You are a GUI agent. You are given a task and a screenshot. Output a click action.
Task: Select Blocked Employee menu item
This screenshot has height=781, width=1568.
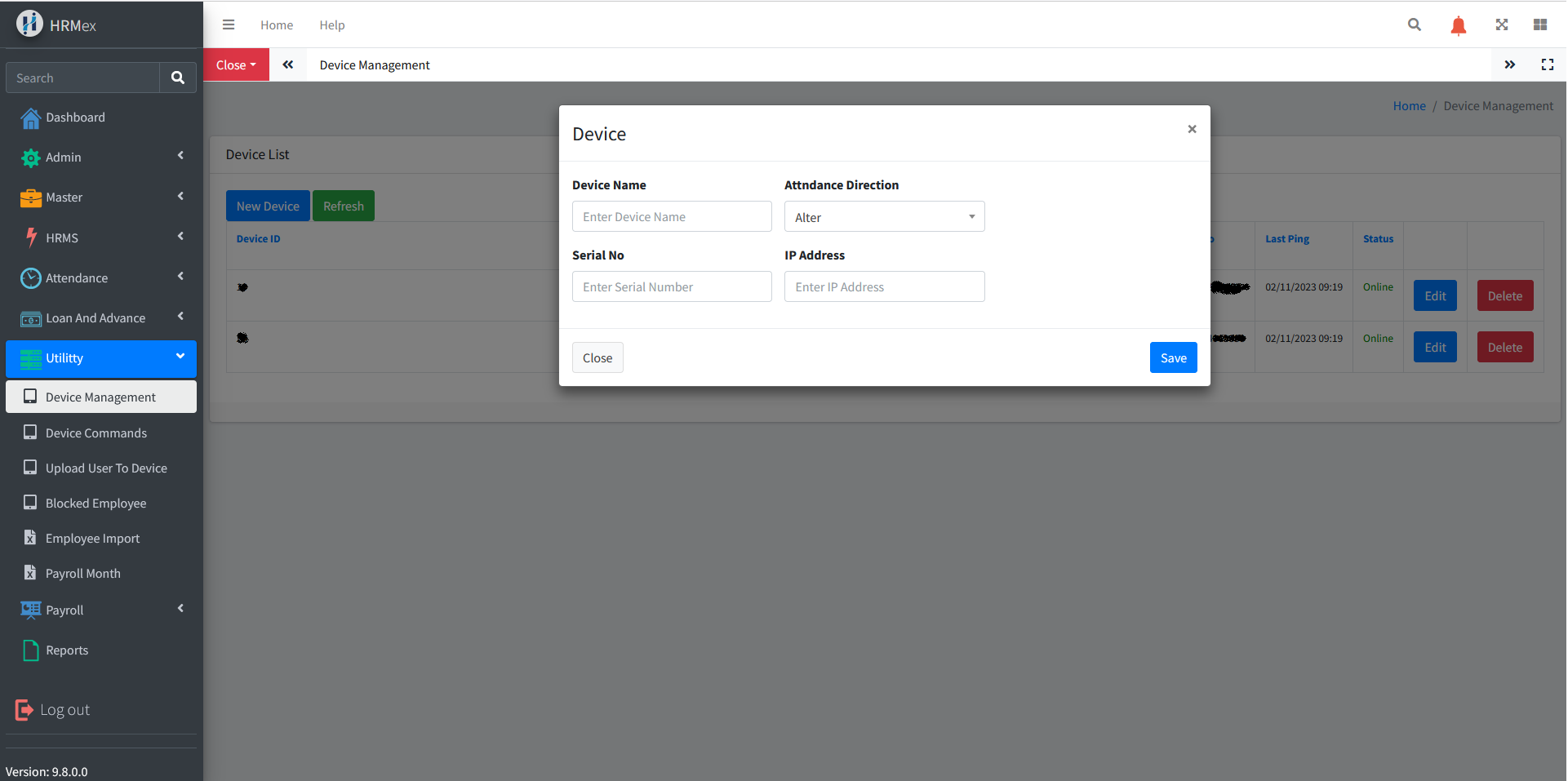tap(96, 504)
